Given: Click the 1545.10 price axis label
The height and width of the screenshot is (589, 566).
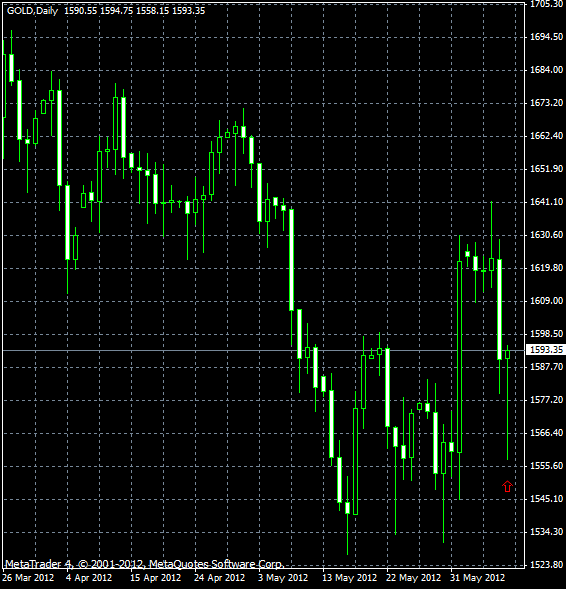Looking at the screenshot, I should (x=546, y=499).
